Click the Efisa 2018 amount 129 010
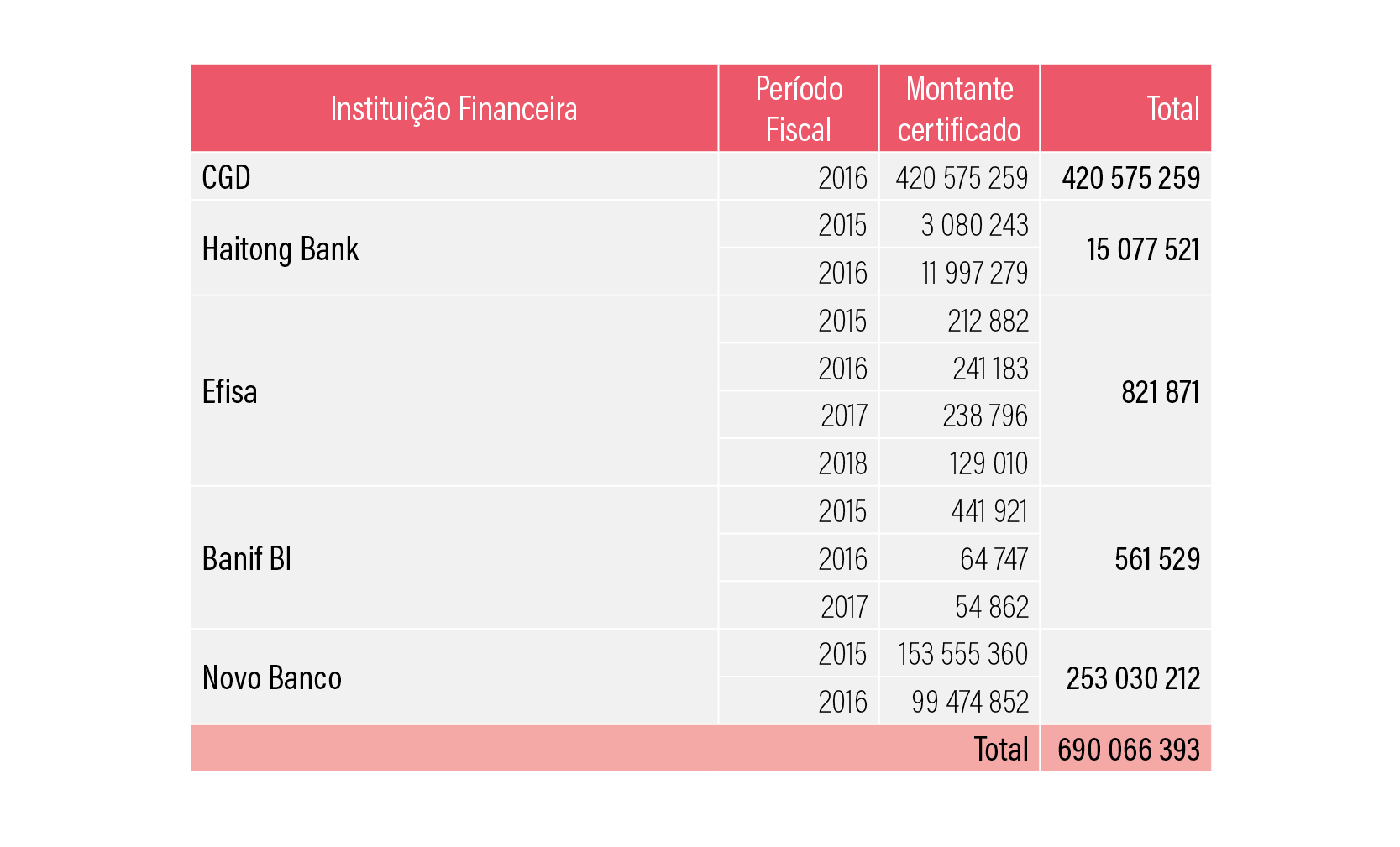Screen dimensions: 1400x847 [988, 463]
